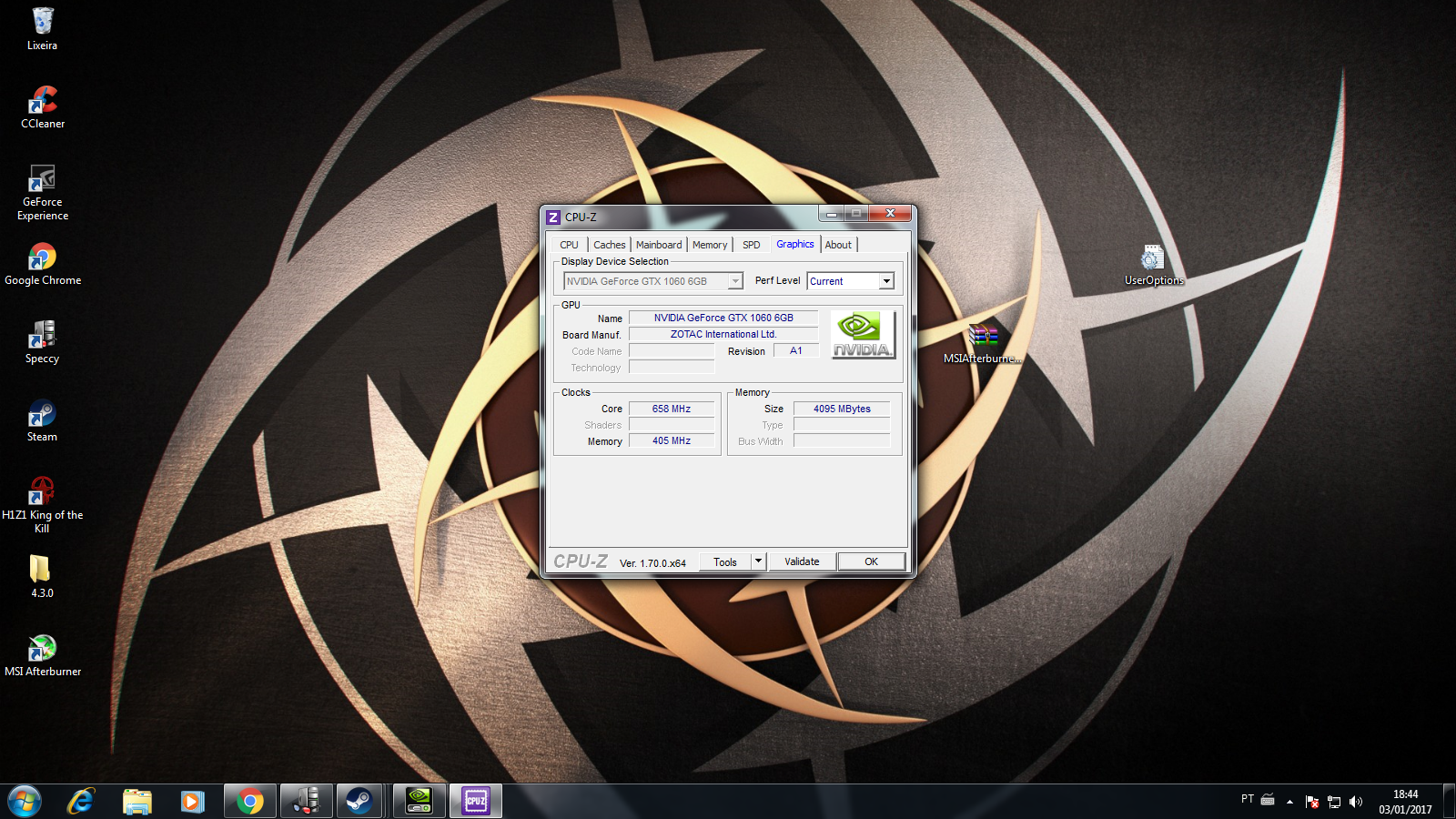The image size is (1456, 819).
Task: Click CPU-Z taskbar button
Action: pyautogui.click(x=475, y=802)
